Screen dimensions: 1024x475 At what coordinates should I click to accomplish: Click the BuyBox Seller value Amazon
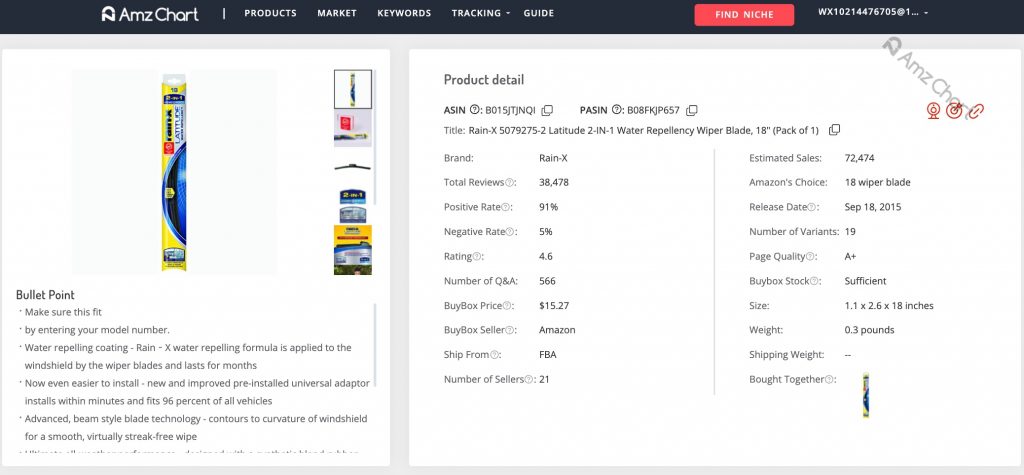[557, 330]
